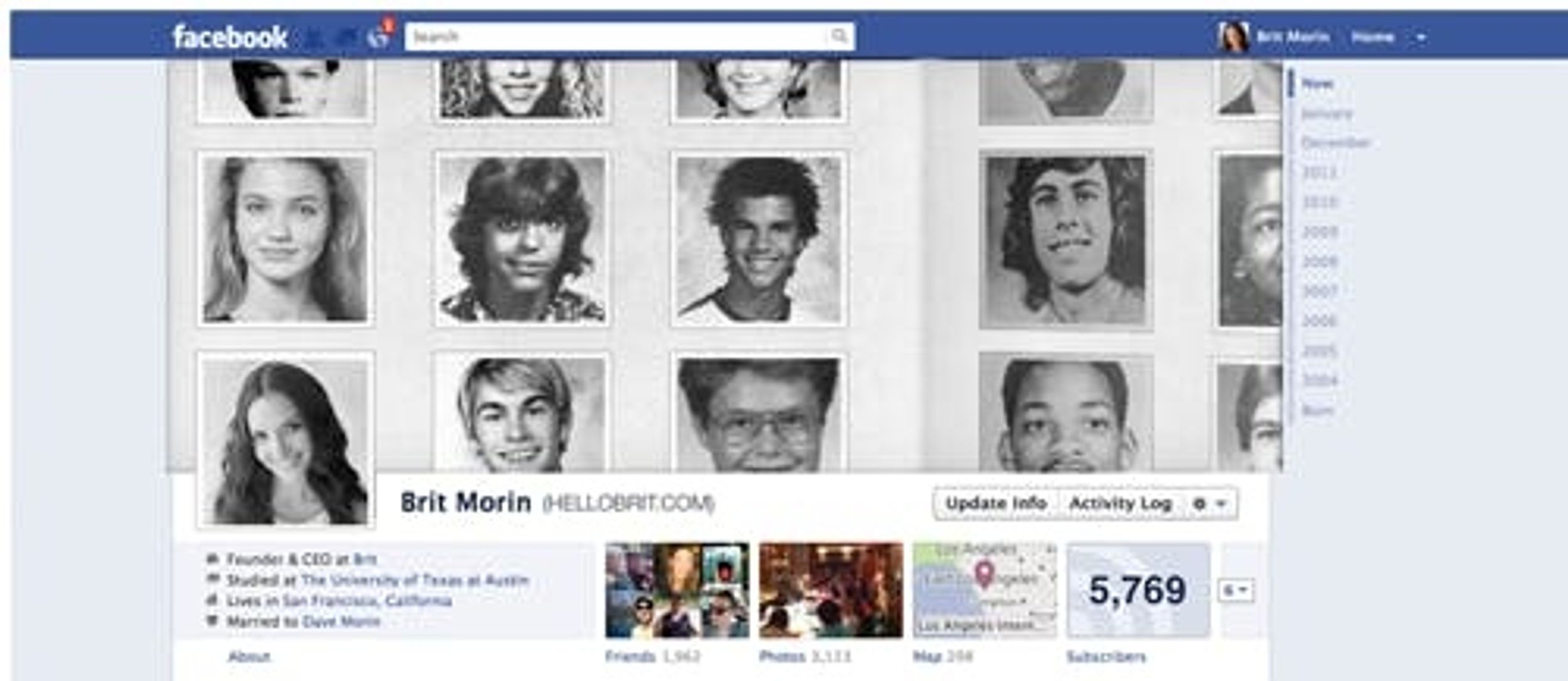Jump to December in the timeline

tap(1335, 142)
